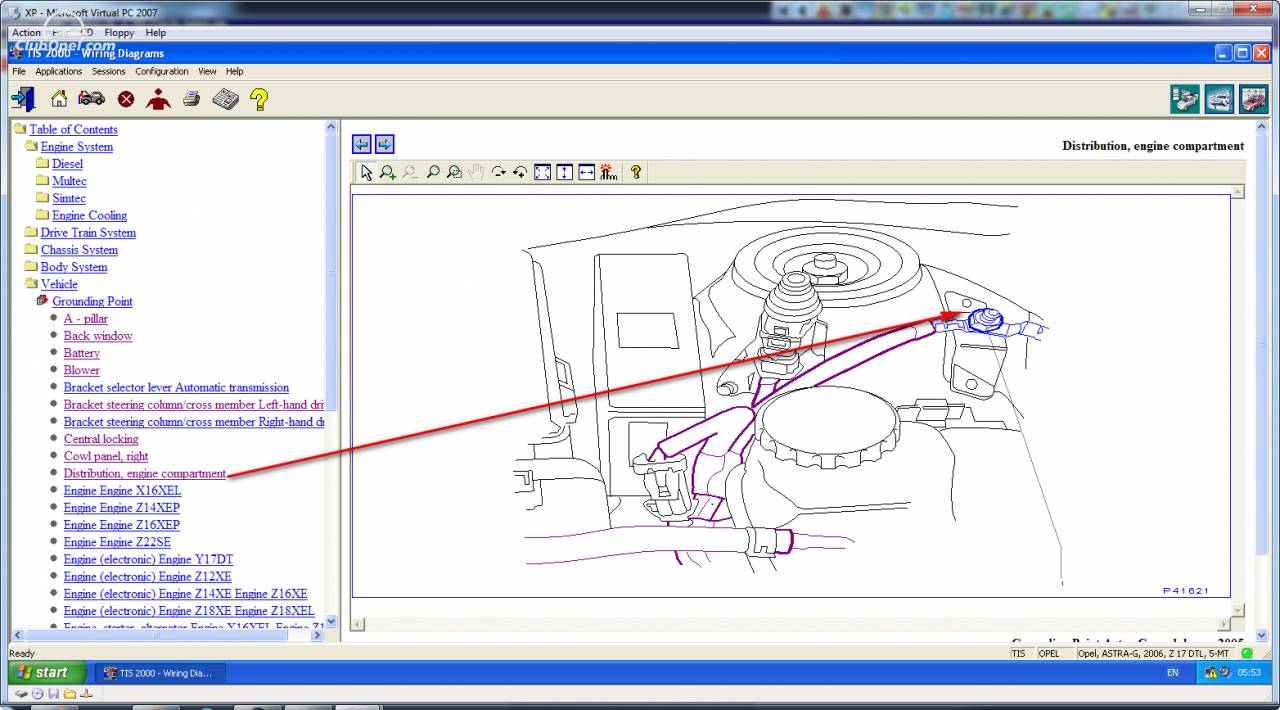Click the exit door icon in main toolbar
Screen dimensions: 1280x710
pos(23,98)
